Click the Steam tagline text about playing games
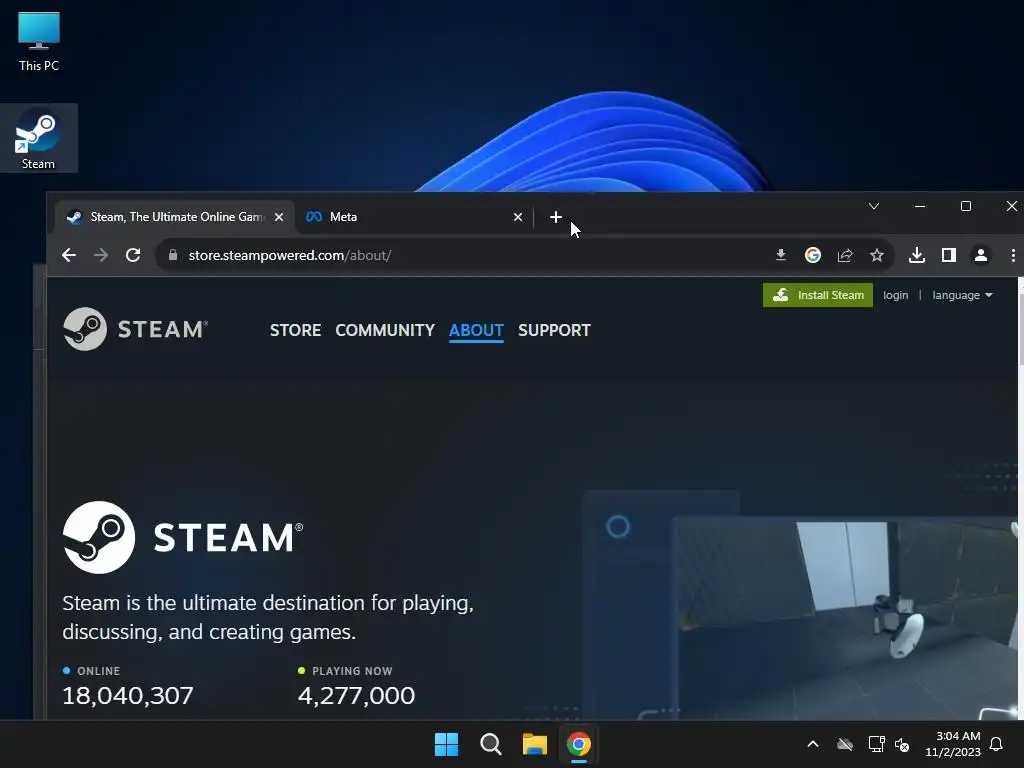This screenshot has height=768, width=1024. 268,617
